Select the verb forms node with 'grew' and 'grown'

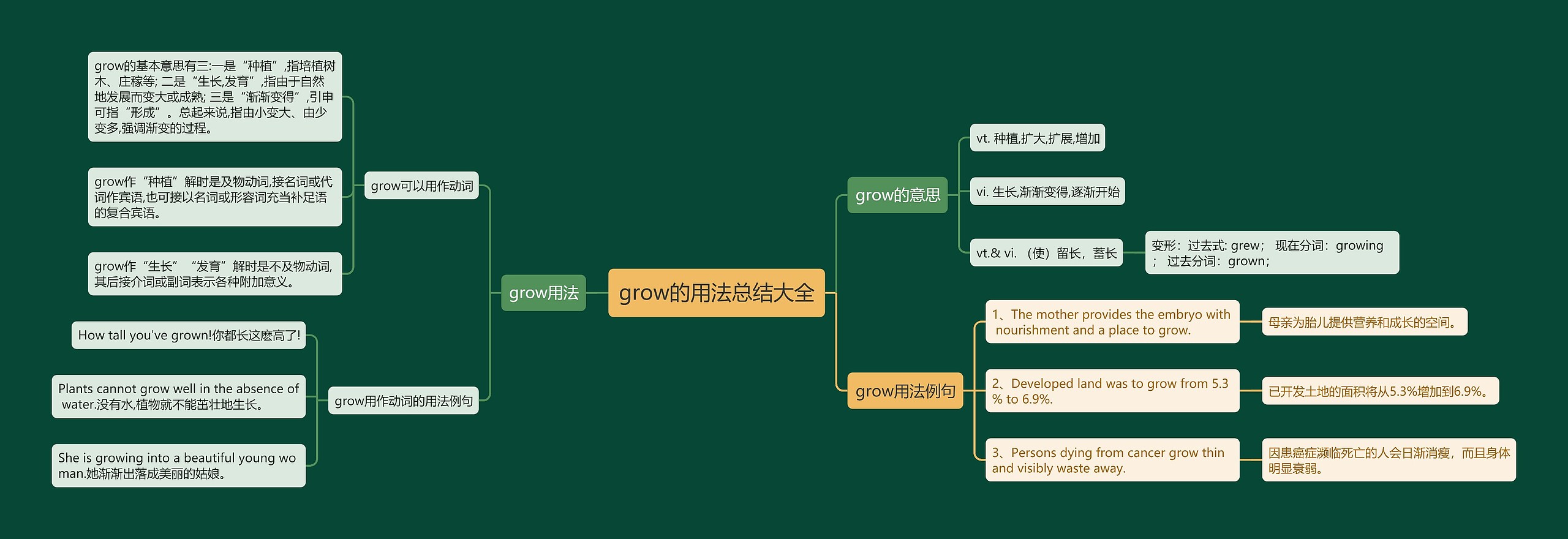click(x=1272, y=253)
